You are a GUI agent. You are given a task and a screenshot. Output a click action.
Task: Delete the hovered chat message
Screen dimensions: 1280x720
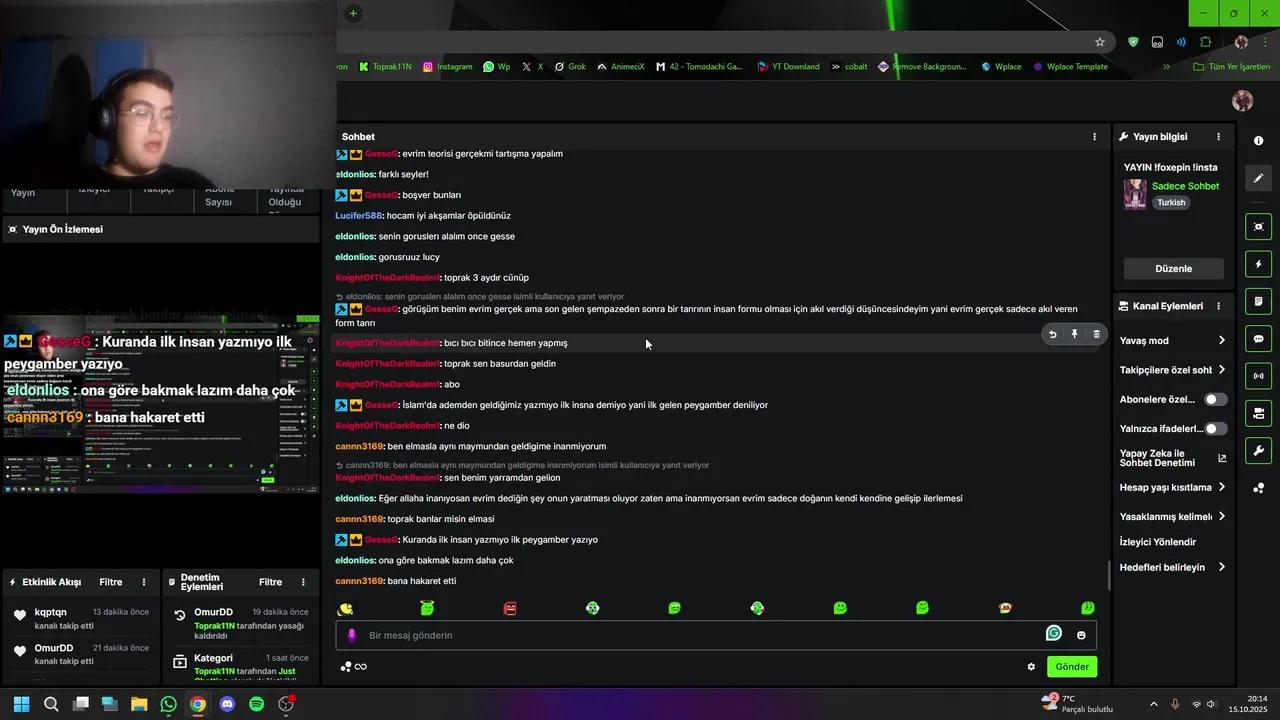(x=1096, y=335)
